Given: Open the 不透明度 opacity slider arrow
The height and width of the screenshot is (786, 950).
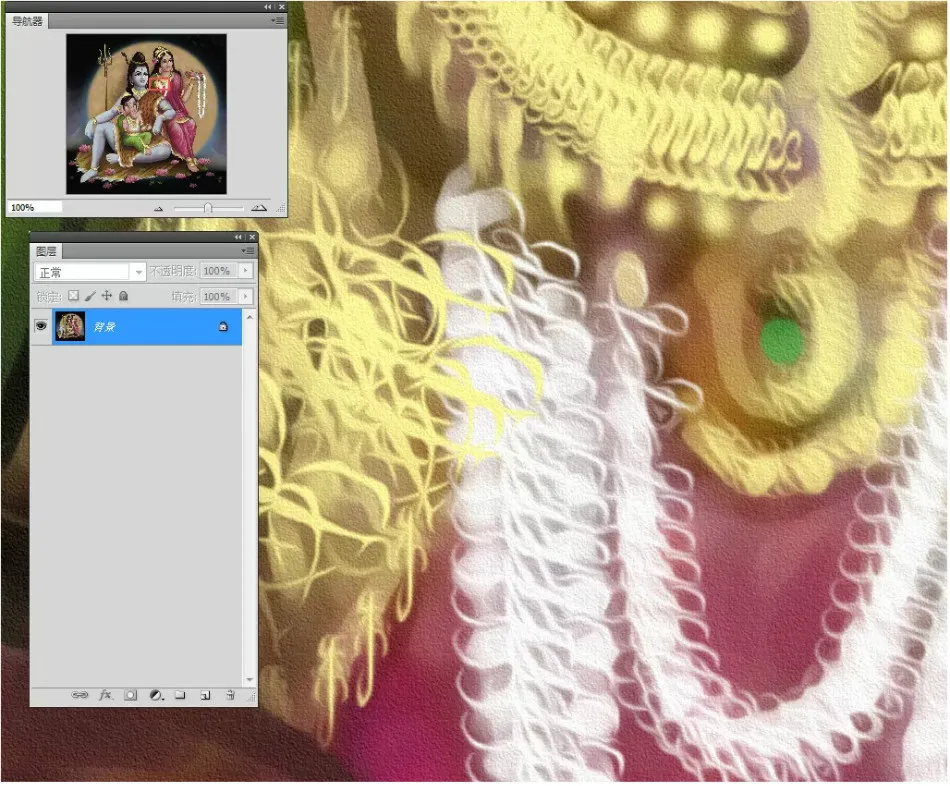Looking at the screenshot, I should point(245,271).
